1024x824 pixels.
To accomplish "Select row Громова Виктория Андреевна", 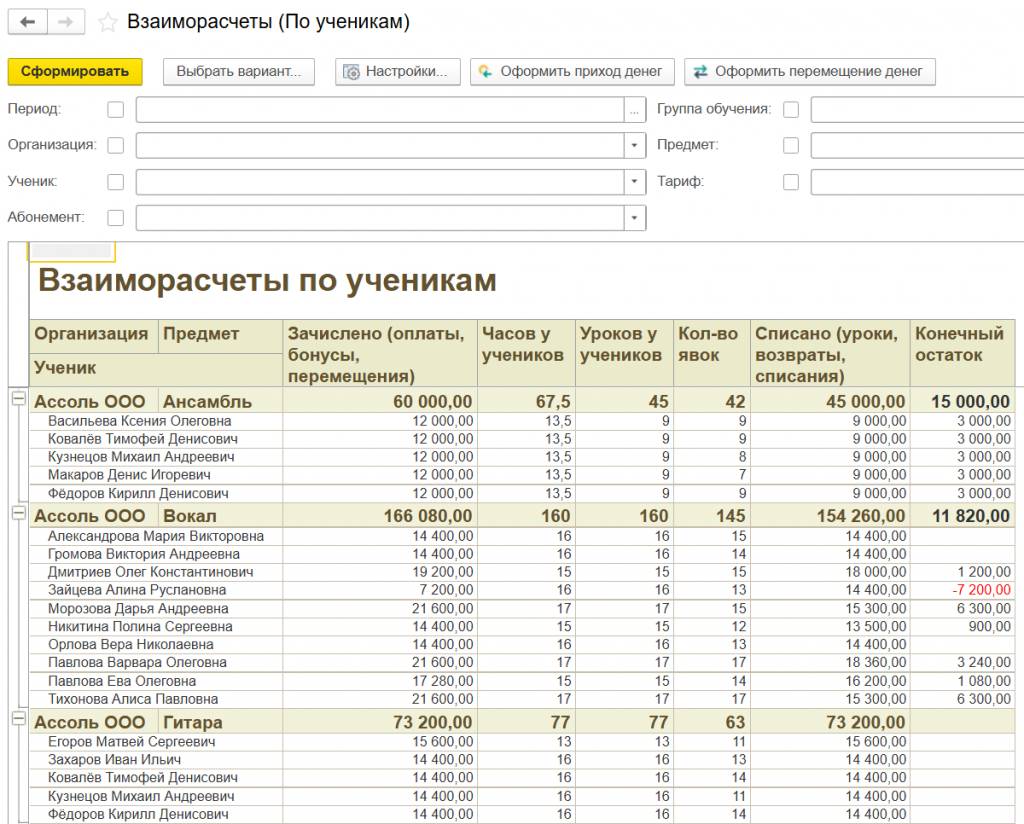I will (522, 554).
